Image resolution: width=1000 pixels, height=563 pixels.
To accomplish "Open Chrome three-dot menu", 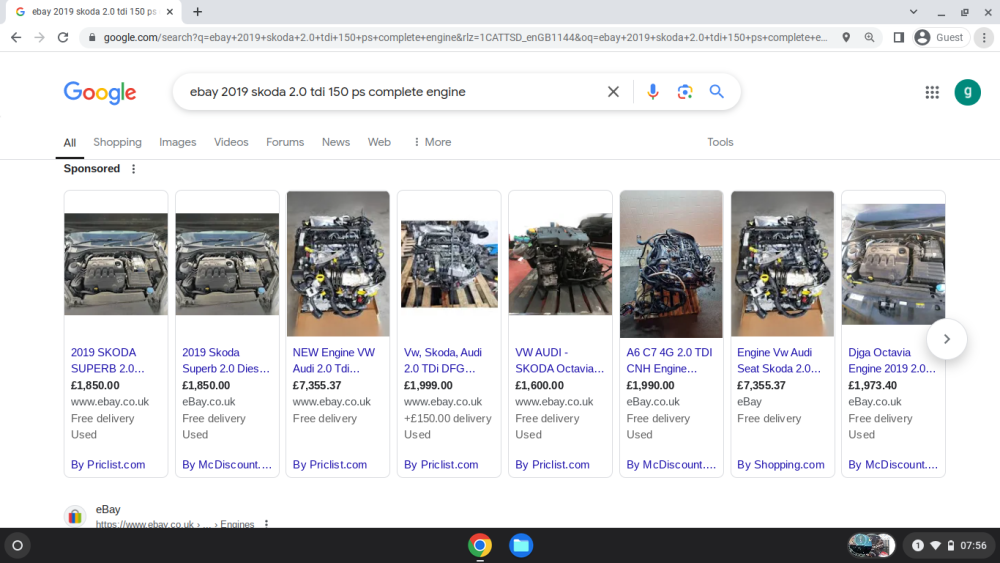I will click(984, 38).
